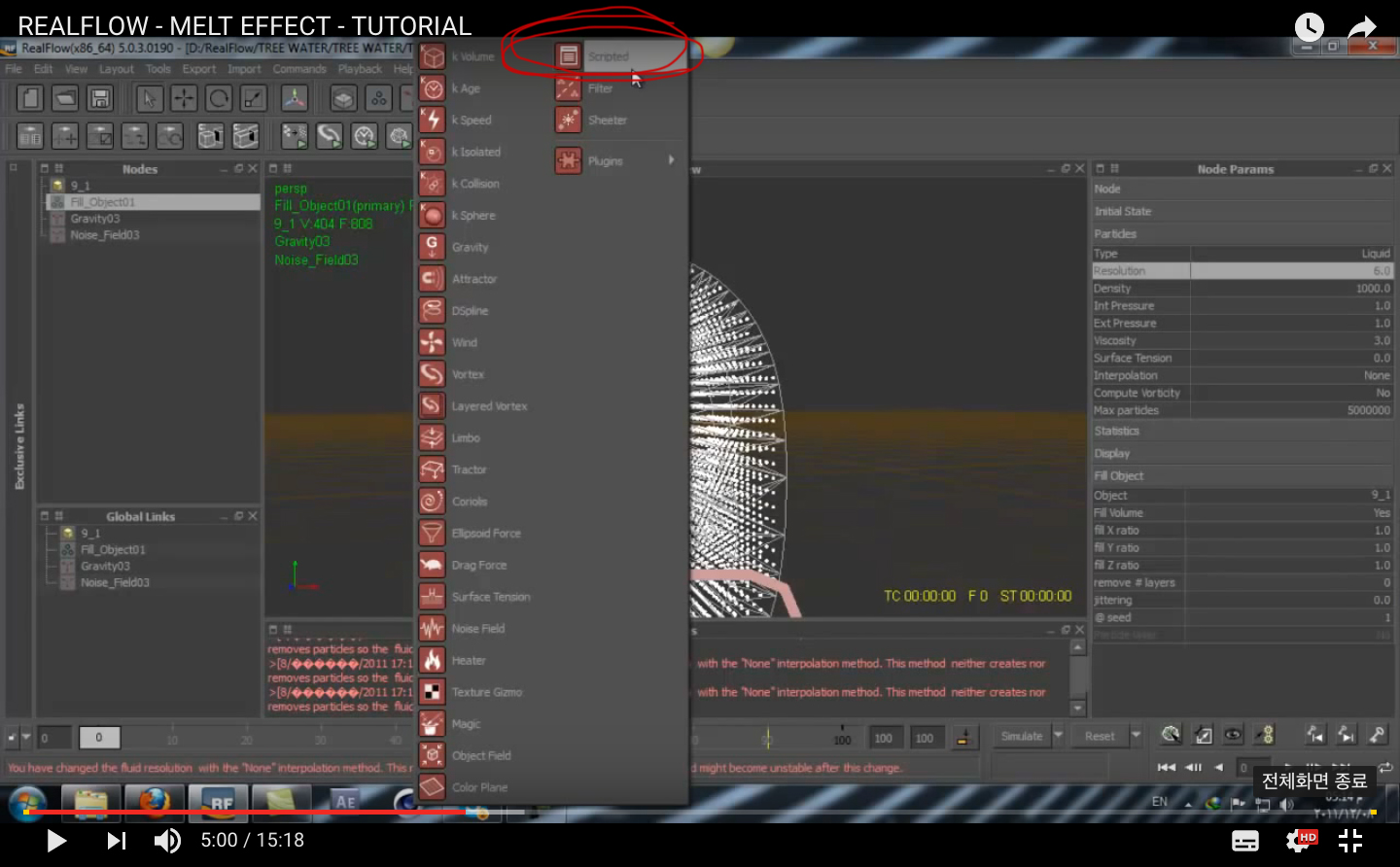Pick the Gravity daemon icon
Image resolution: width=1400 pixels, height=867 pixels.
pos(432,247)
